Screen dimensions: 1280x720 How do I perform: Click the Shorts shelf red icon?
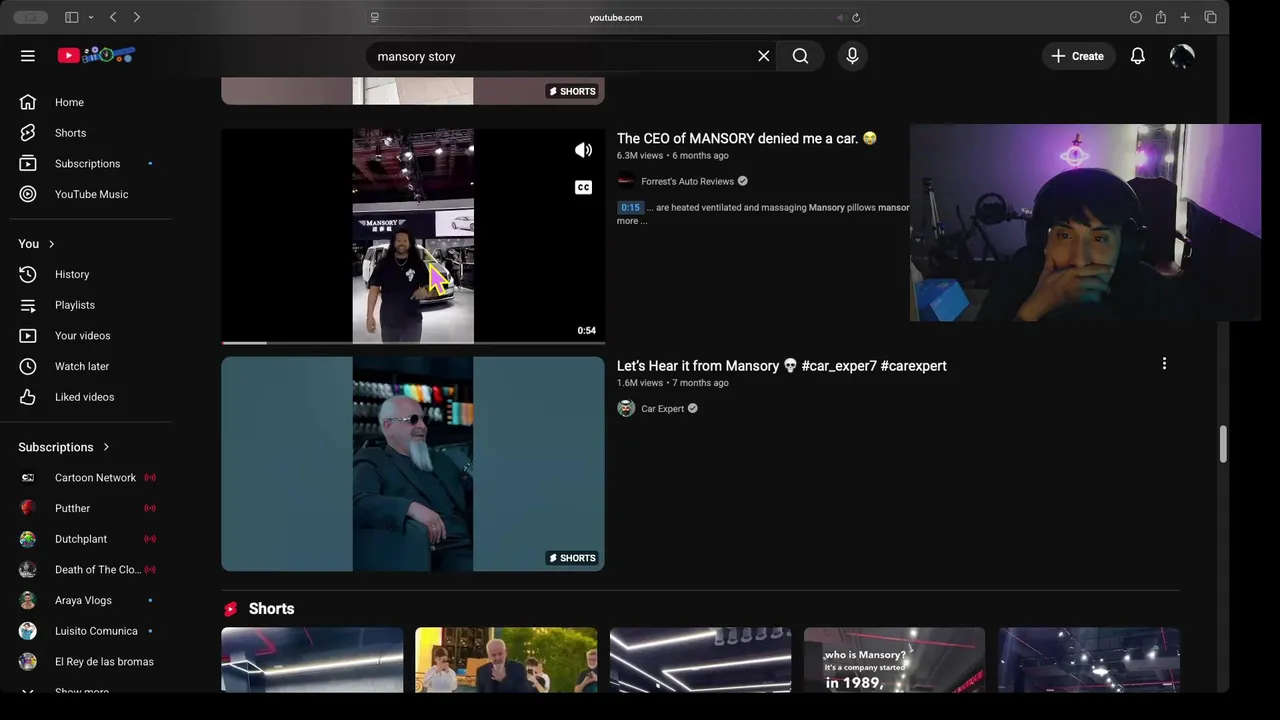[x=231, y=609]
